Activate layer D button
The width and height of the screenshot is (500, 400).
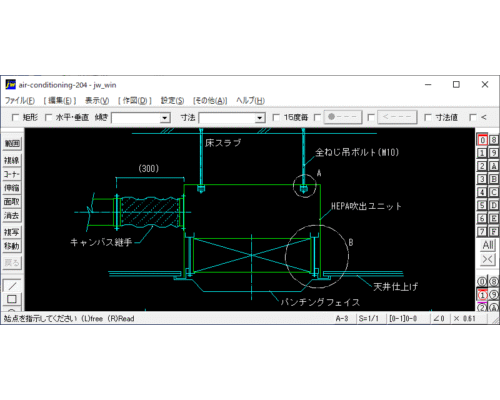pos(494,205)
